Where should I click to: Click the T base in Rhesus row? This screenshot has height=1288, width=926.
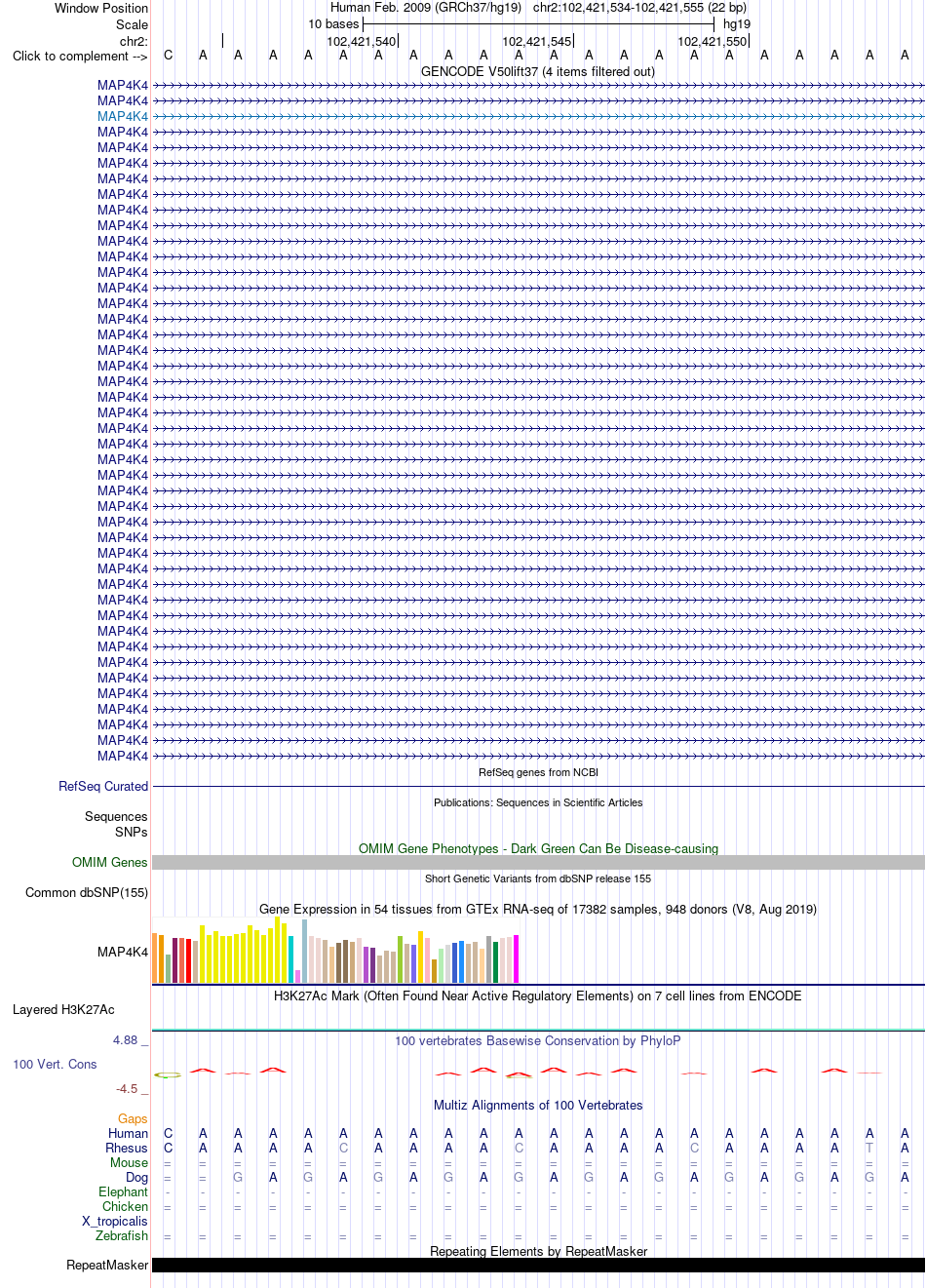tap(869, 1148)
